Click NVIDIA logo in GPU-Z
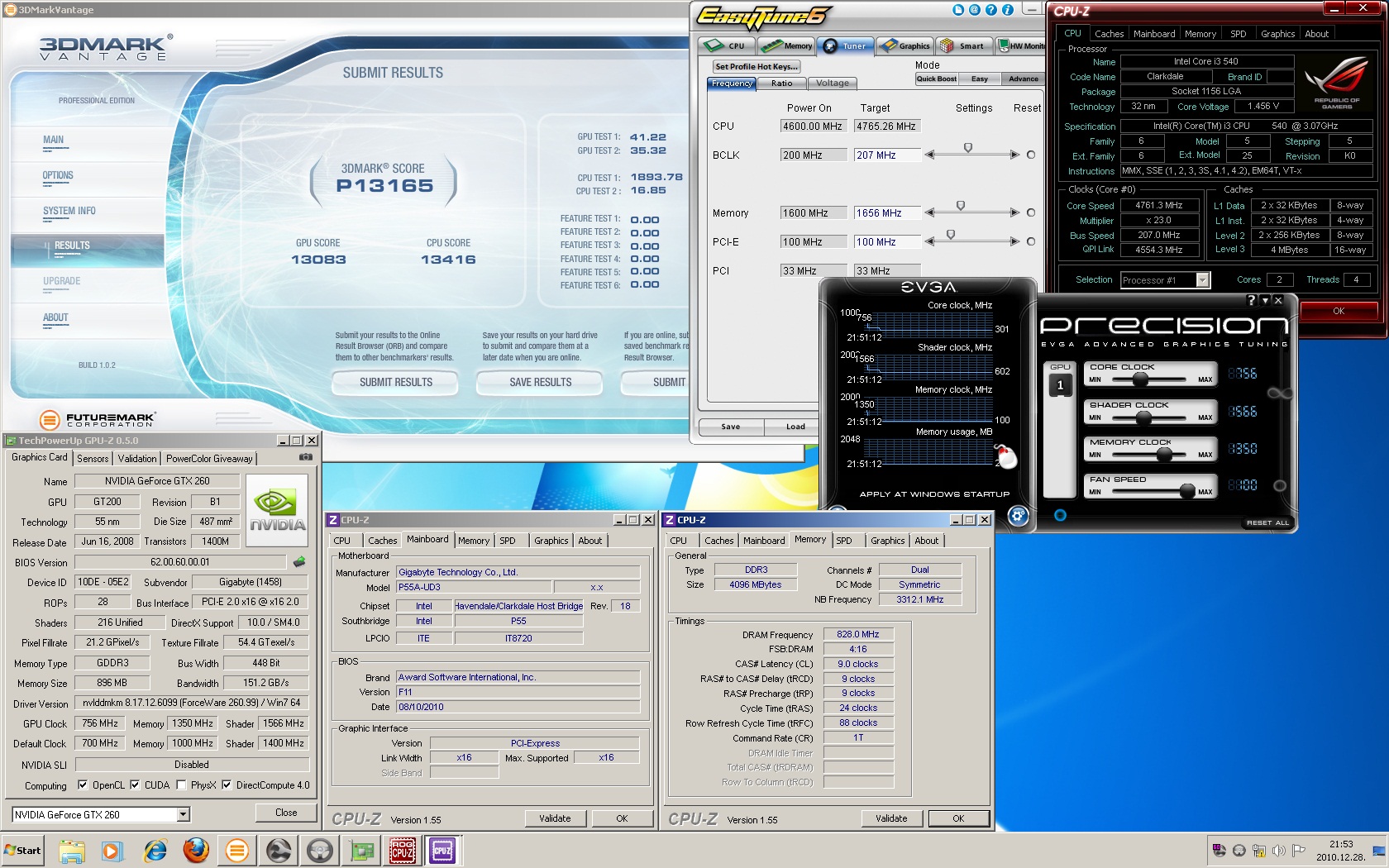This screenshot has width=1389, height=868. click(278, 510)
